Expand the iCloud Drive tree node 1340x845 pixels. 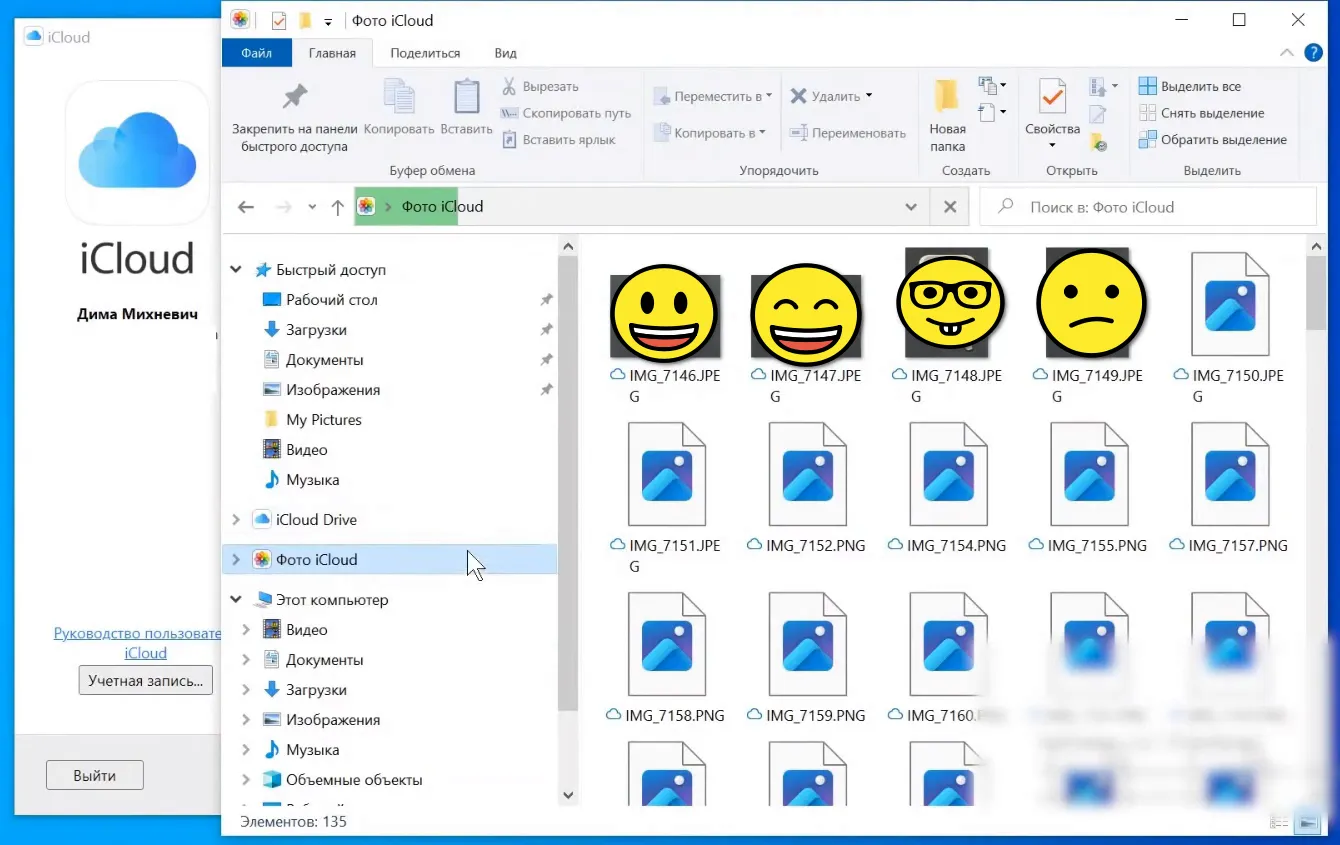(x=236, y=519)
